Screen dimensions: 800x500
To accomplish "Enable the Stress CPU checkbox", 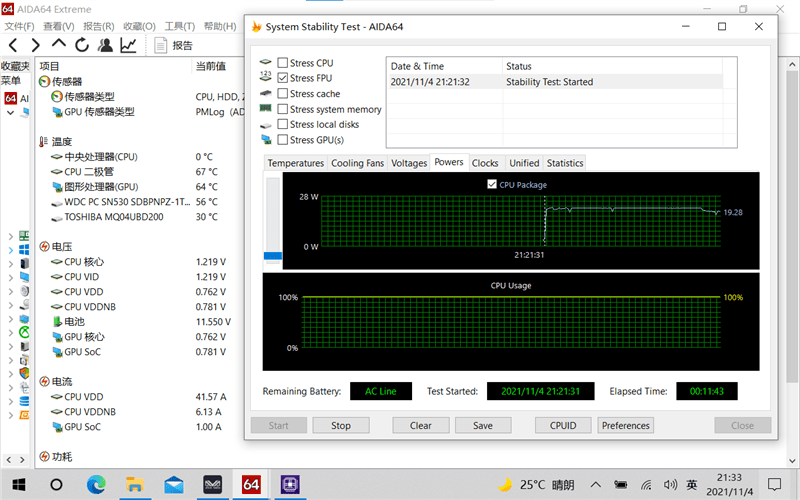I will 283,63.
